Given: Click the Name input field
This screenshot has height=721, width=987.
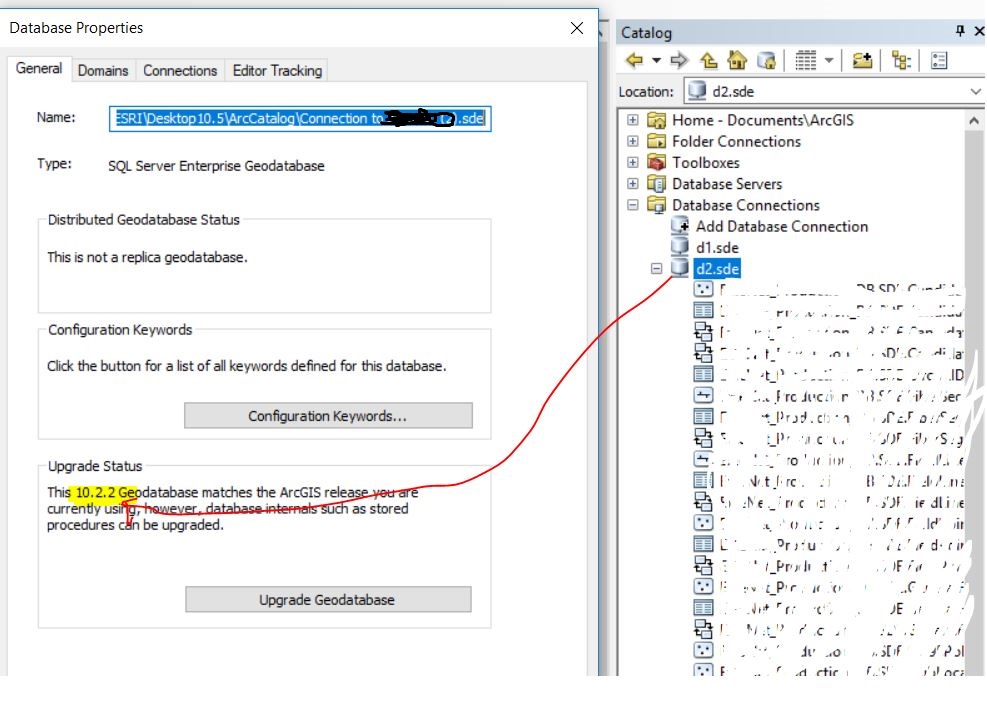Looking at the screenshot, I should (x=300, y=118).
